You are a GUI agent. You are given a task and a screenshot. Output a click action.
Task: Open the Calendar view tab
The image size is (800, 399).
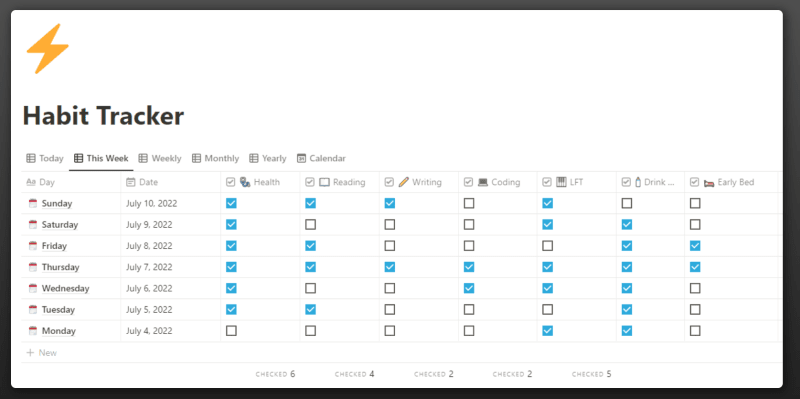tap(321, 158)
